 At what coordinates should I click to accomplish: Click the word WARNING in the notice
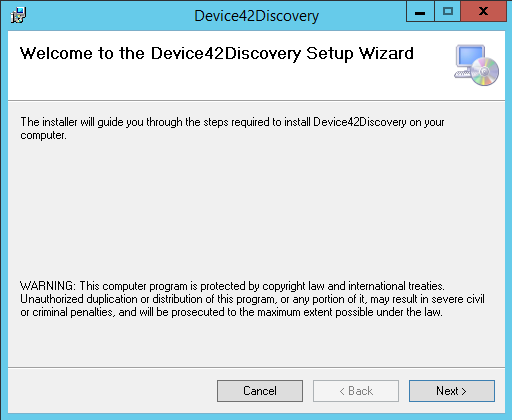(x=48, y=286)
